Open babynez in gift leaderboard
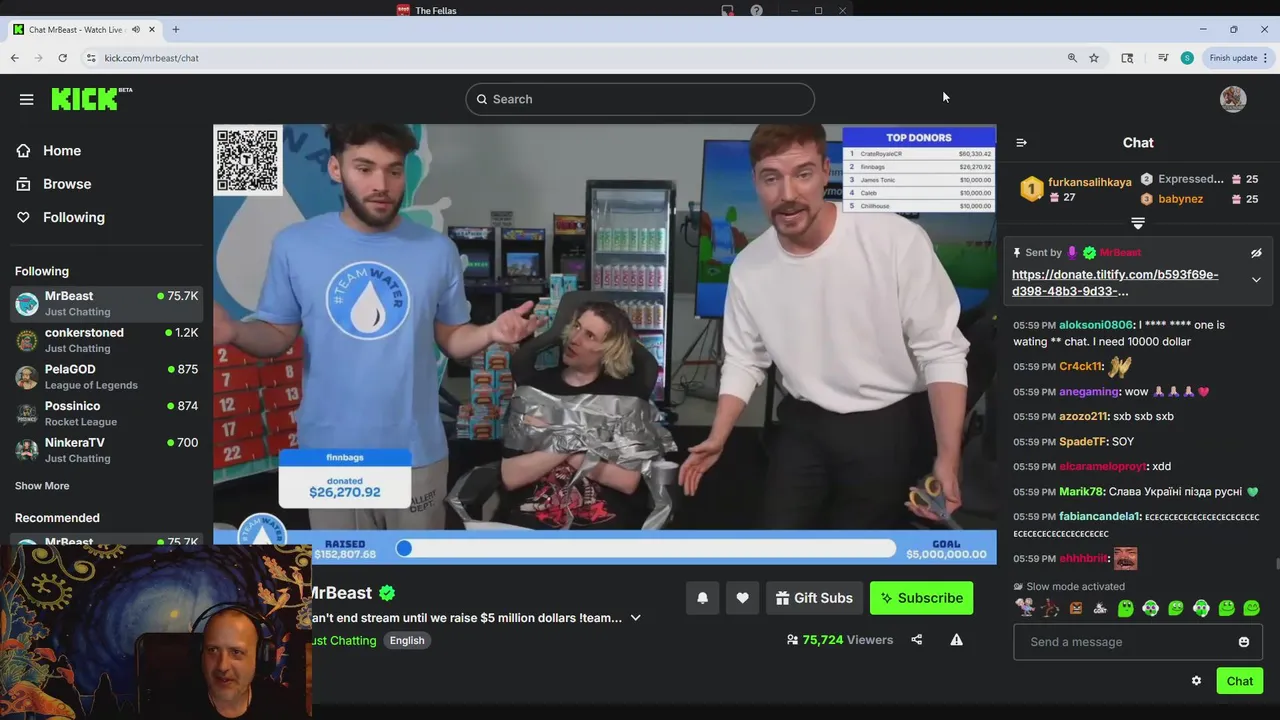Screen dimensions: 1280x720 (1180, 199)
